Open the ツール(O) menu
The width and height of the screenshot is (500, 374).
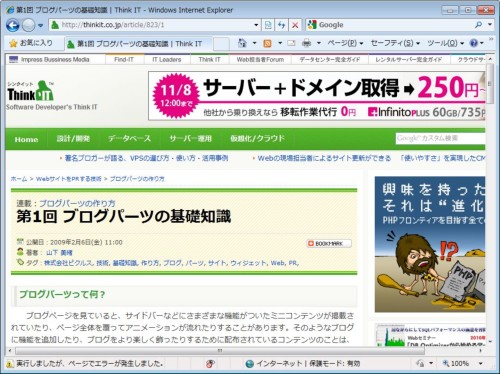click(446, 43)
